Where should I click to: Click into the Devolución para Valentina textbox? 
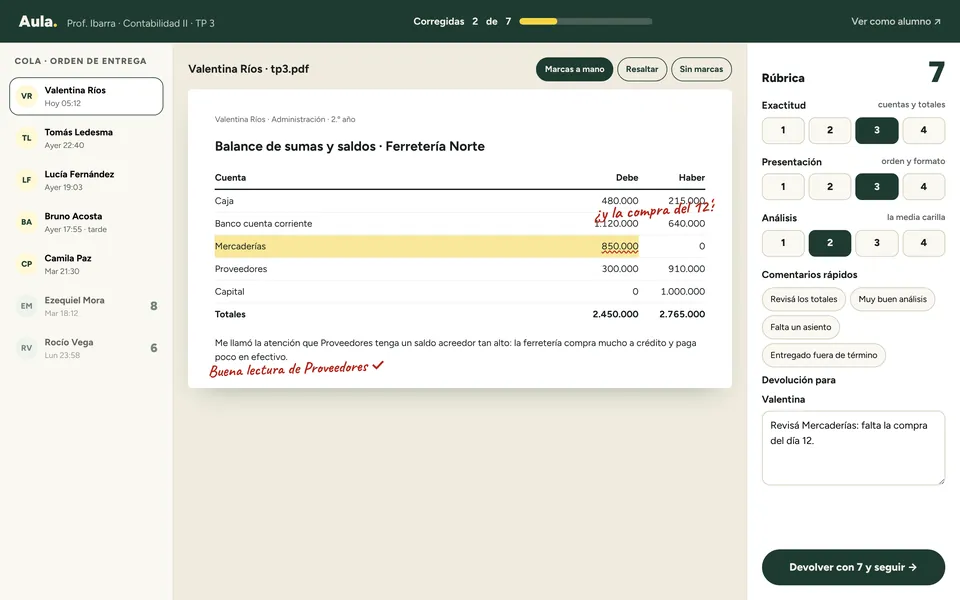(x=853, y=448)
